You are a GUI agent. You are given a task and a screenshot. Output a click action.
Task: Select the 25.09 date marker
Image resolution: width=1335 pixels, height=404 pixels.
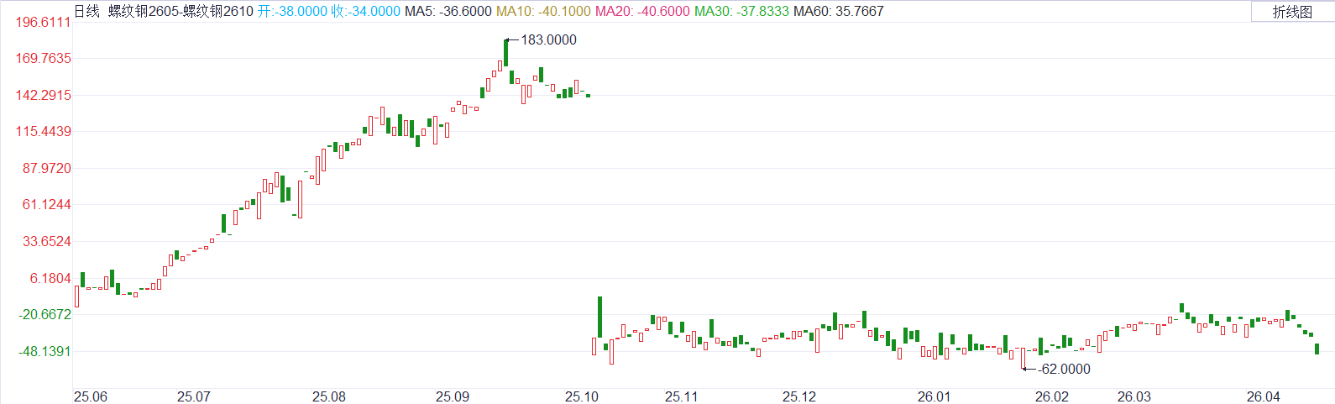pyautogui.click(x=452, y=396)
